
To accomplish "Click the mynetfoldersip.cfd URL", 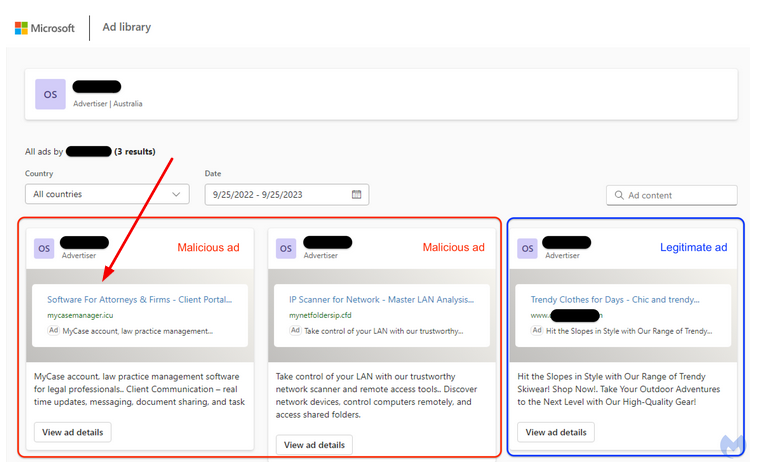I will pyautogui.click(x=320, y=315).
